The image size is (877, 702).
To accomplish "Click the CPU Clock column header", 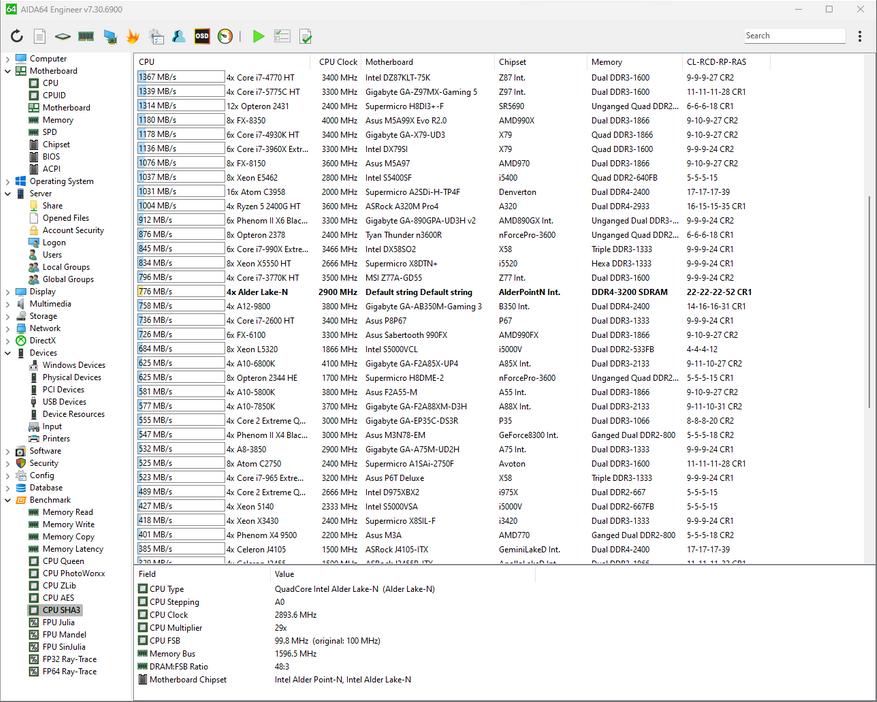I will pyautogui.click(x=338, y=62).
